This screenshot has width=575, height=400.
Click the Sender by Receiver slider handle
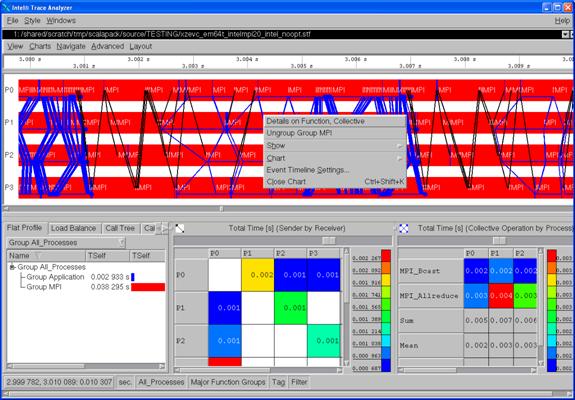(328, 241)
